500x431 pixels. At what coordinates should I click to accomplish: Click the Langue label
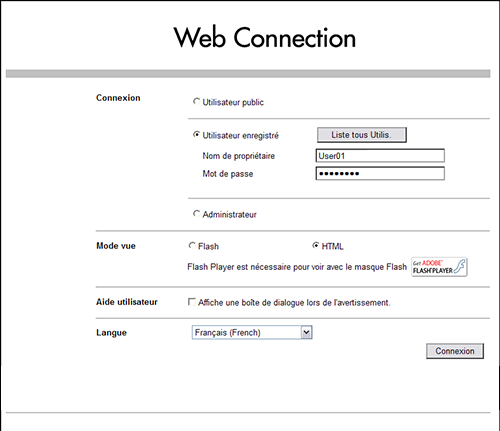(x=111, y=333)
